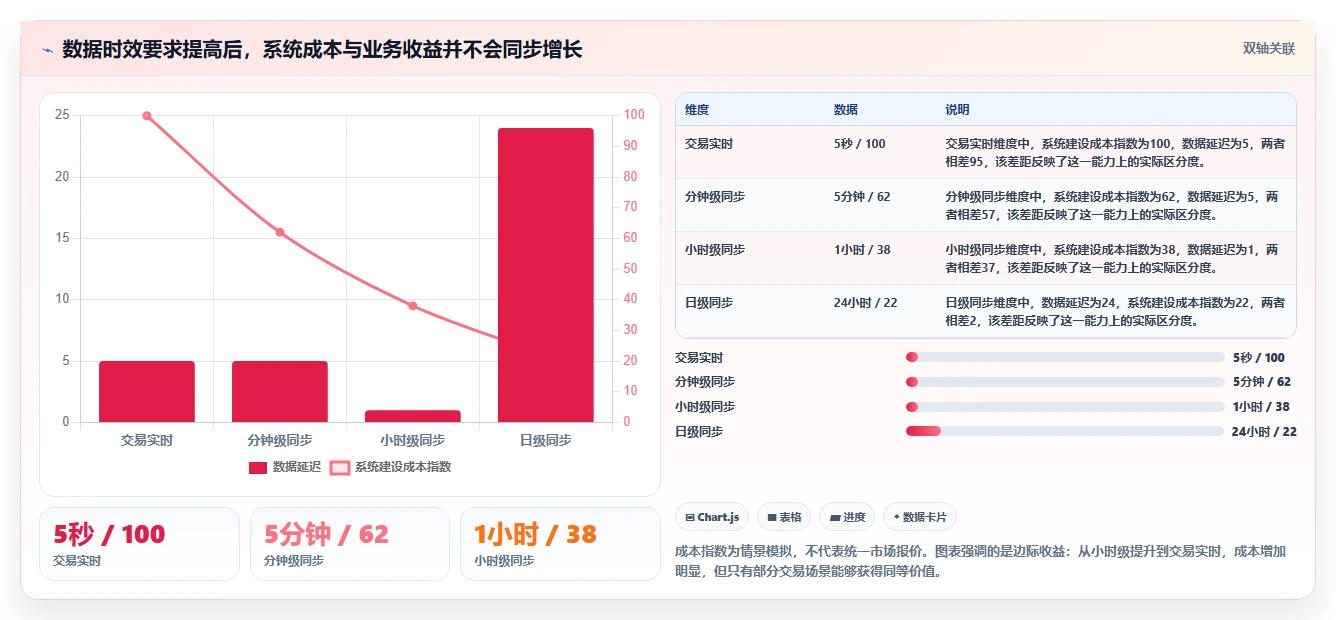Click the table cell 5分钟 / 62
Viewport: 1336px width, 620px height.
(862, 197)
